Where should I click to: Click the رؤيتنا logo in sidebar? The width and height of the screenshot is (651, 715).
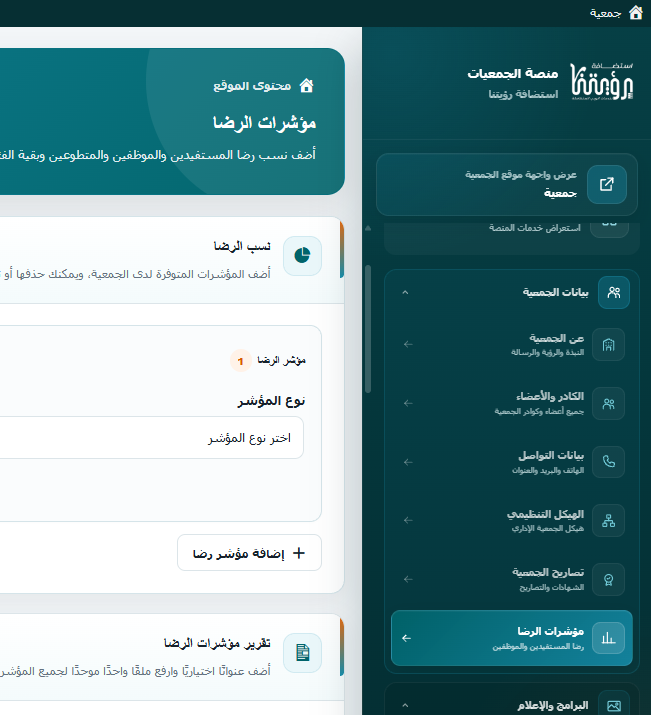(x=602, y=82)
